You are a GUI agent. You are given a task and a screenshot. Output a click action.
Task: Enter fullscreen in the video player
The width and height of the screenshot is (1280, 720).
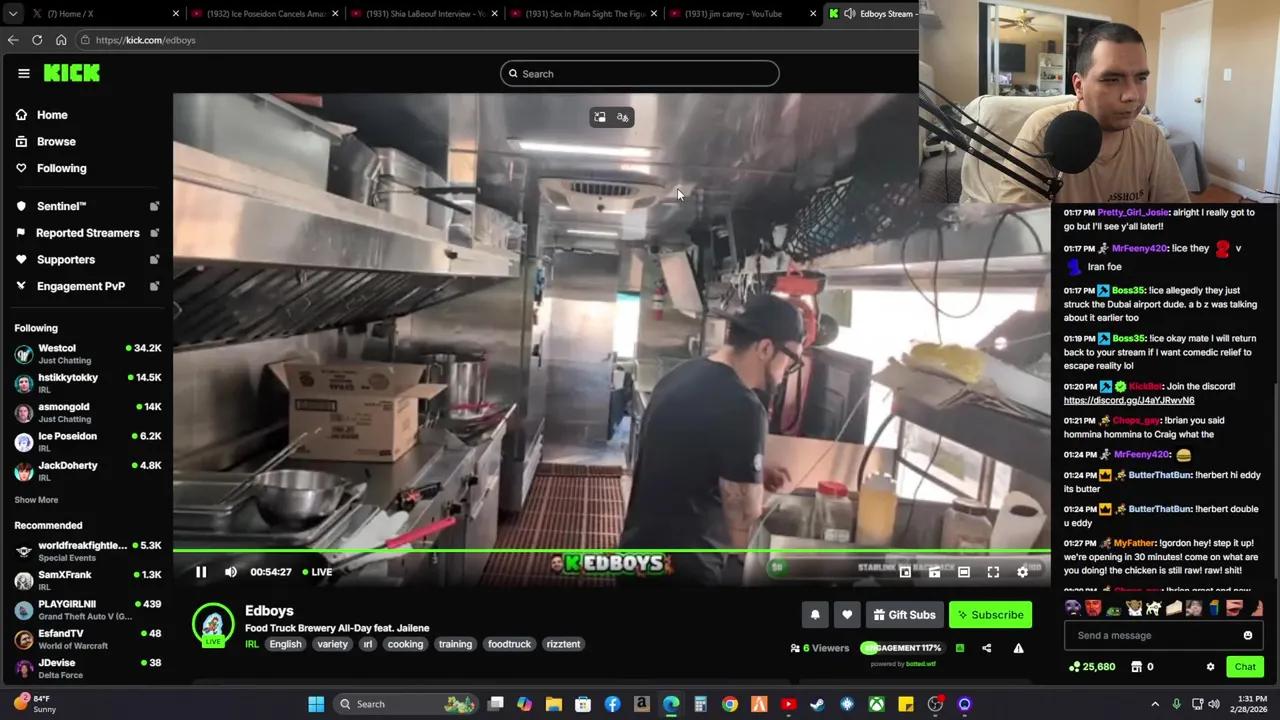pos(993,572)
